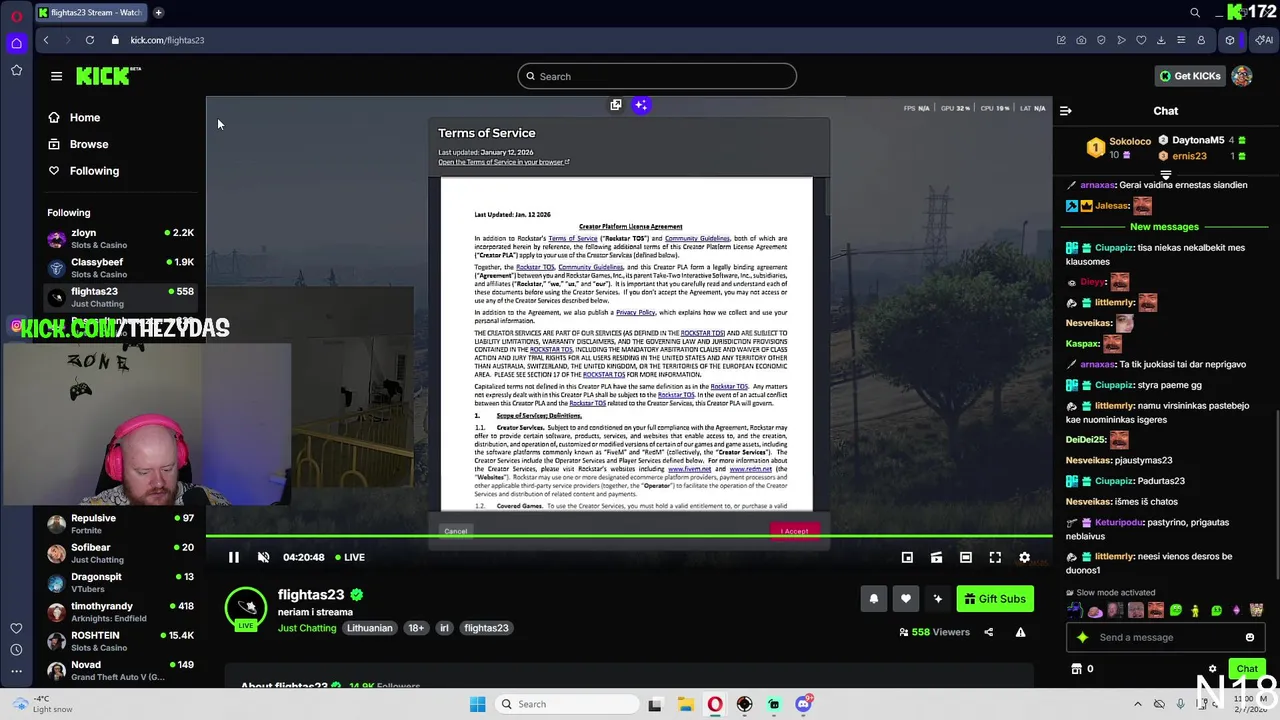Open chat settings gear icon
Screen dimensions: 1280x720
(x=1212, y=669)
